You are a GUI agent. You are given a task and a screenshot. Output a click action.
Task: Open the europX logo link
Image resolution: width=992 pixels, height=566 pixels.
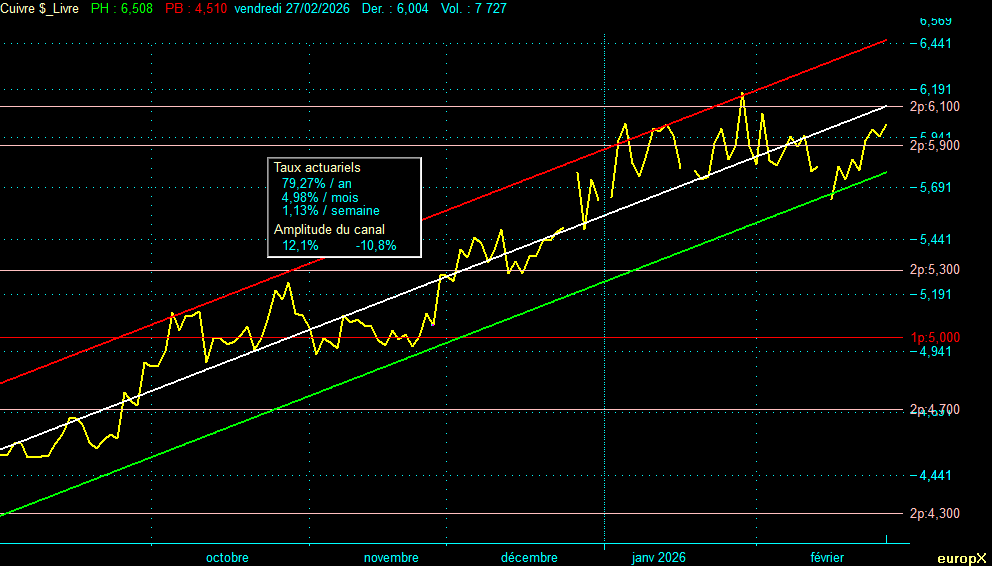961,558
